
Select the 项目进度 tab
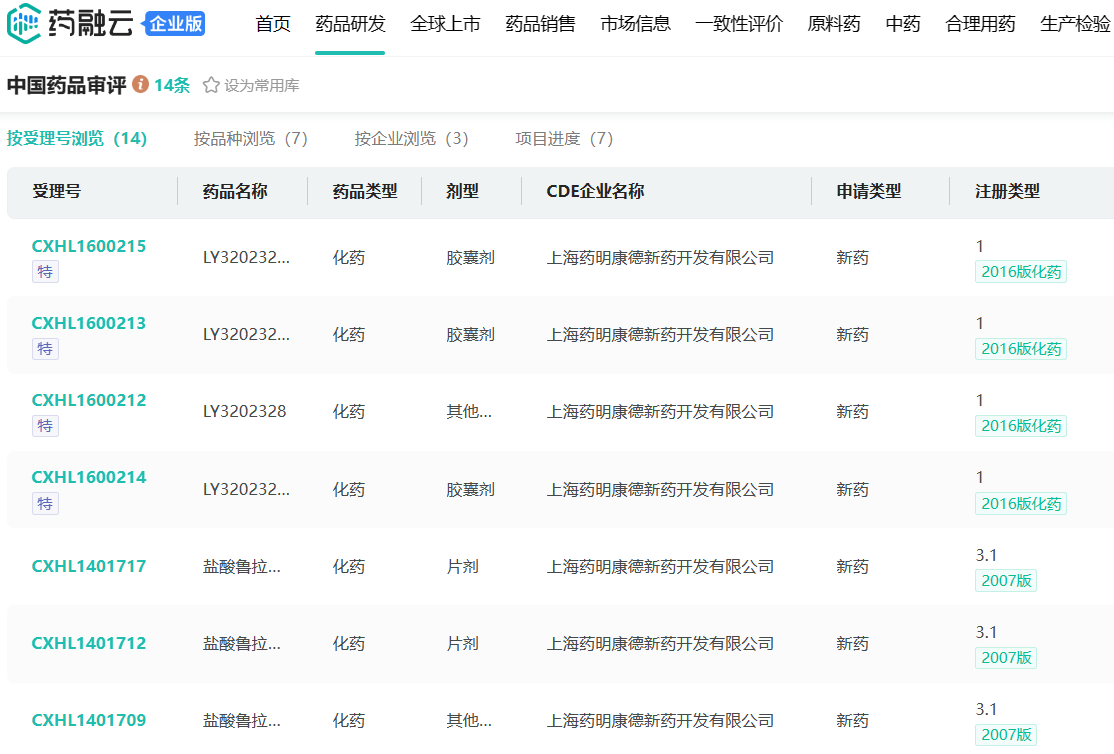(564, 139)
